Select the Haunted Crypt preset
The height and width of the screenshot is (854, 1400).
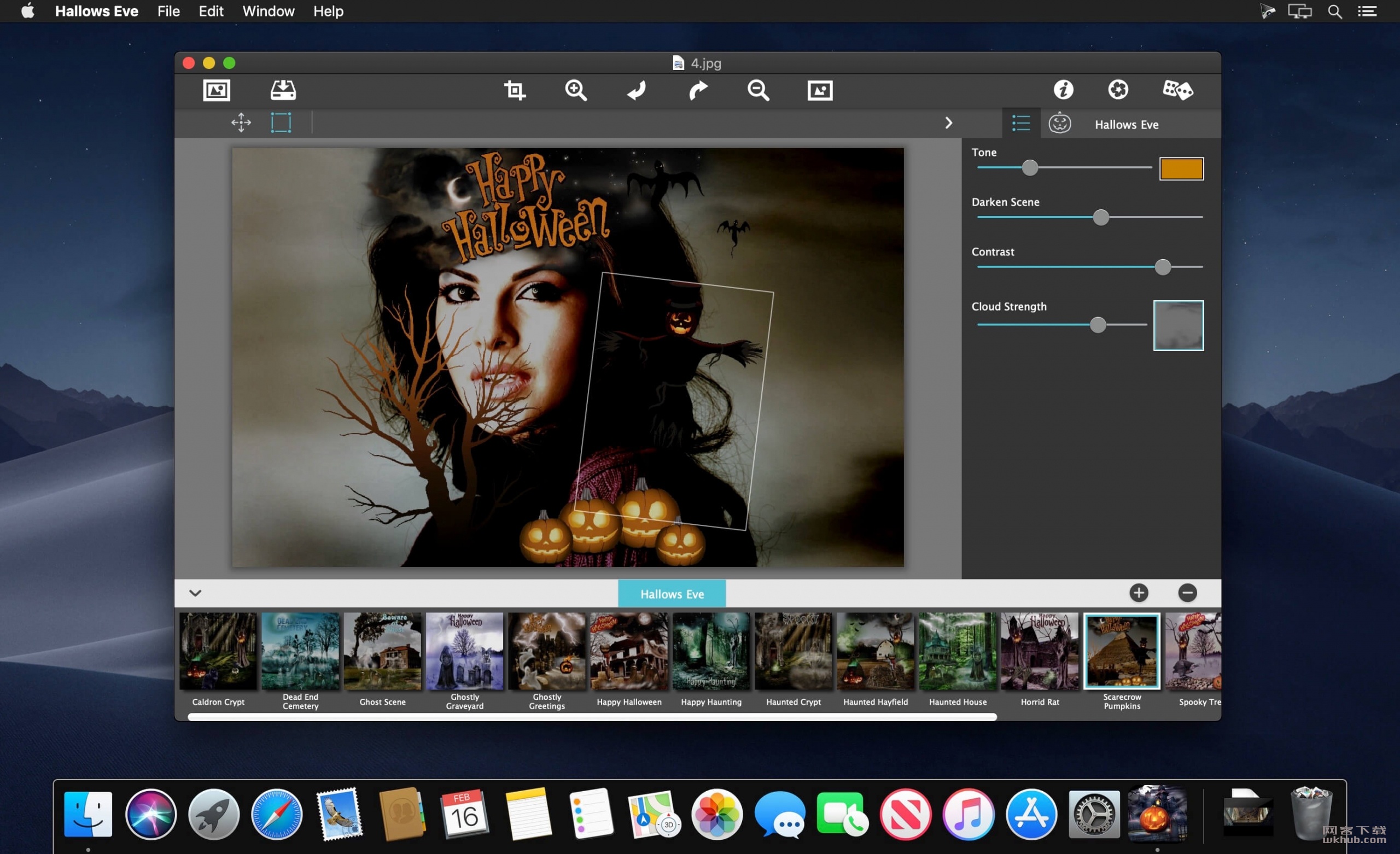coord(793,651)
